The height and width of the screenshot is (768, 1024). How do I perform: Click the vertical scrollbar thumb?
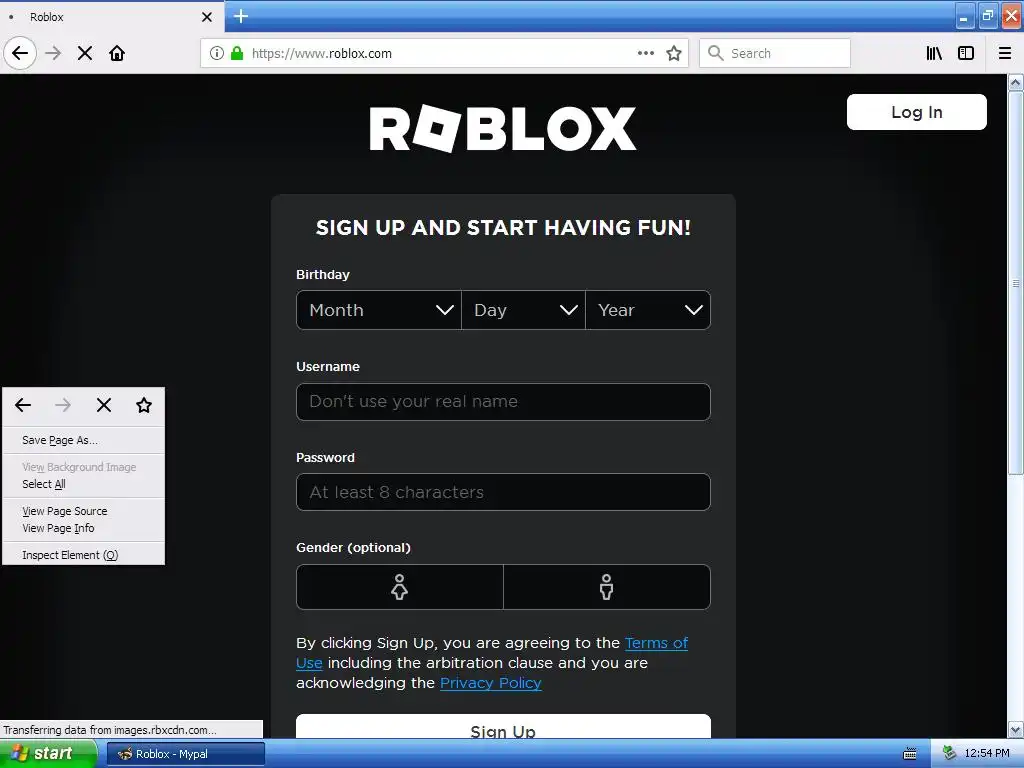tap(1015, 283)
